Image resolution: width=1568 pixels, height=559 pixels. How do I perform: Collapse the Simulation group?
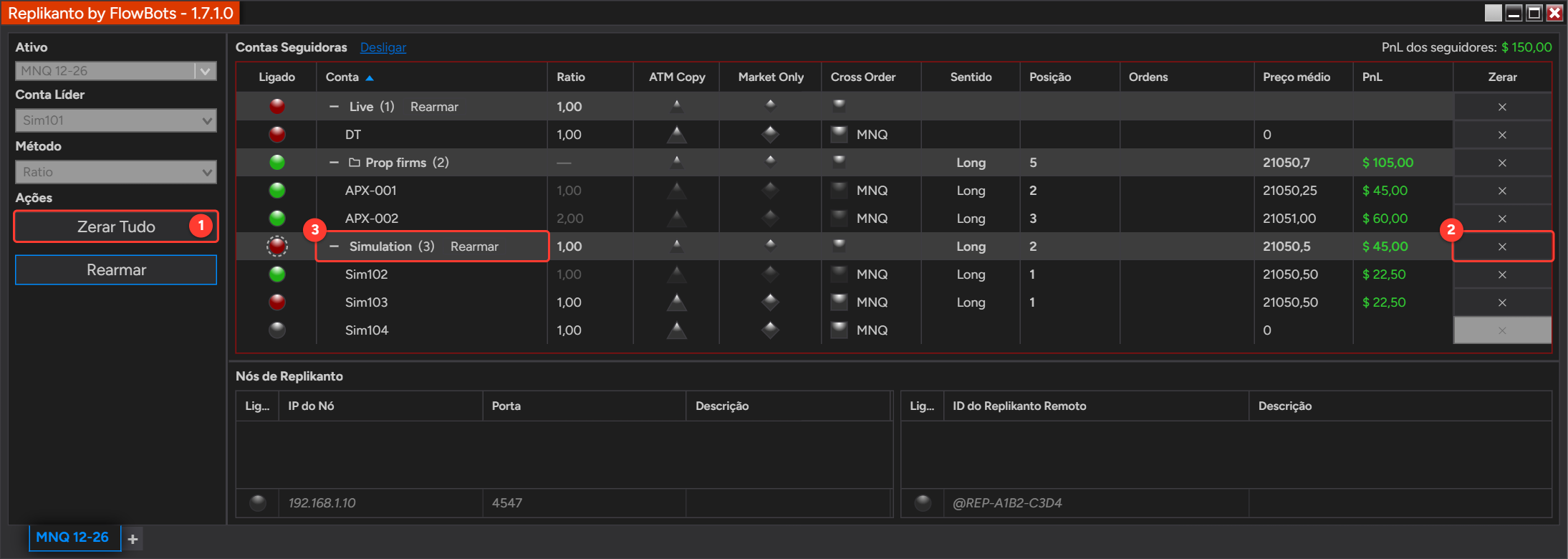[x=334, y=246]
